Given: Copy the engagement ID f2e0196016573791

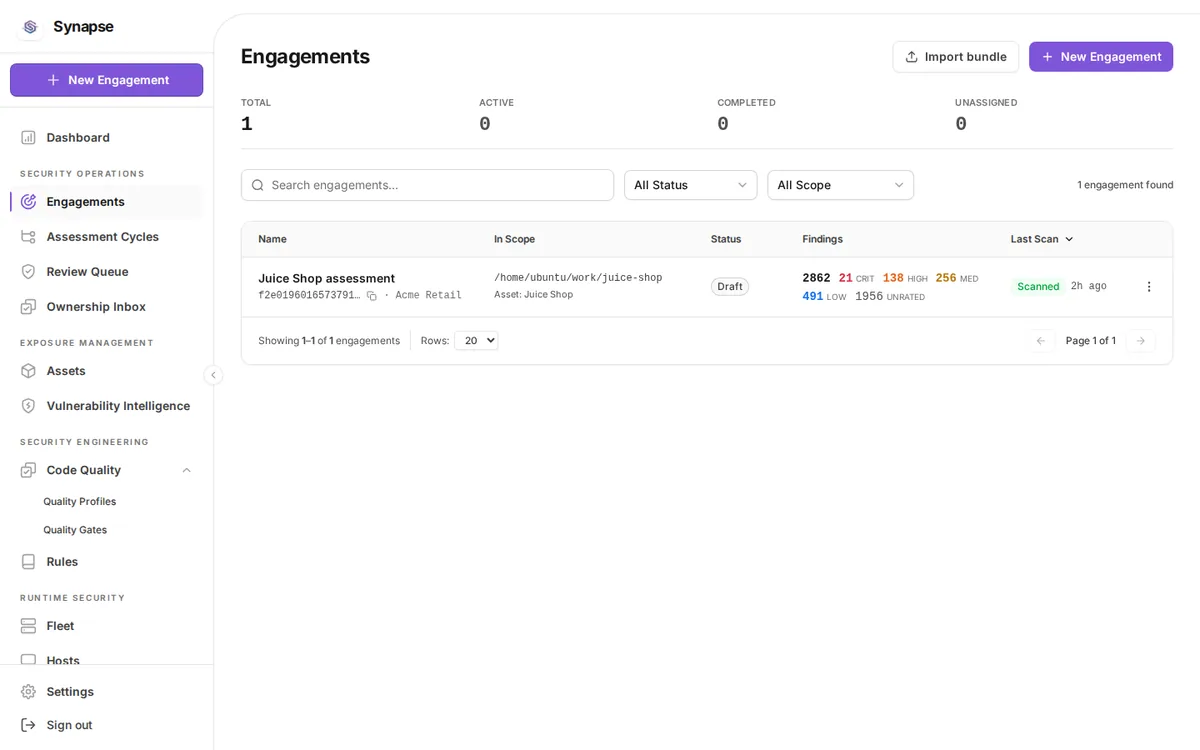Looking at the screenshot, I should 371,296.
